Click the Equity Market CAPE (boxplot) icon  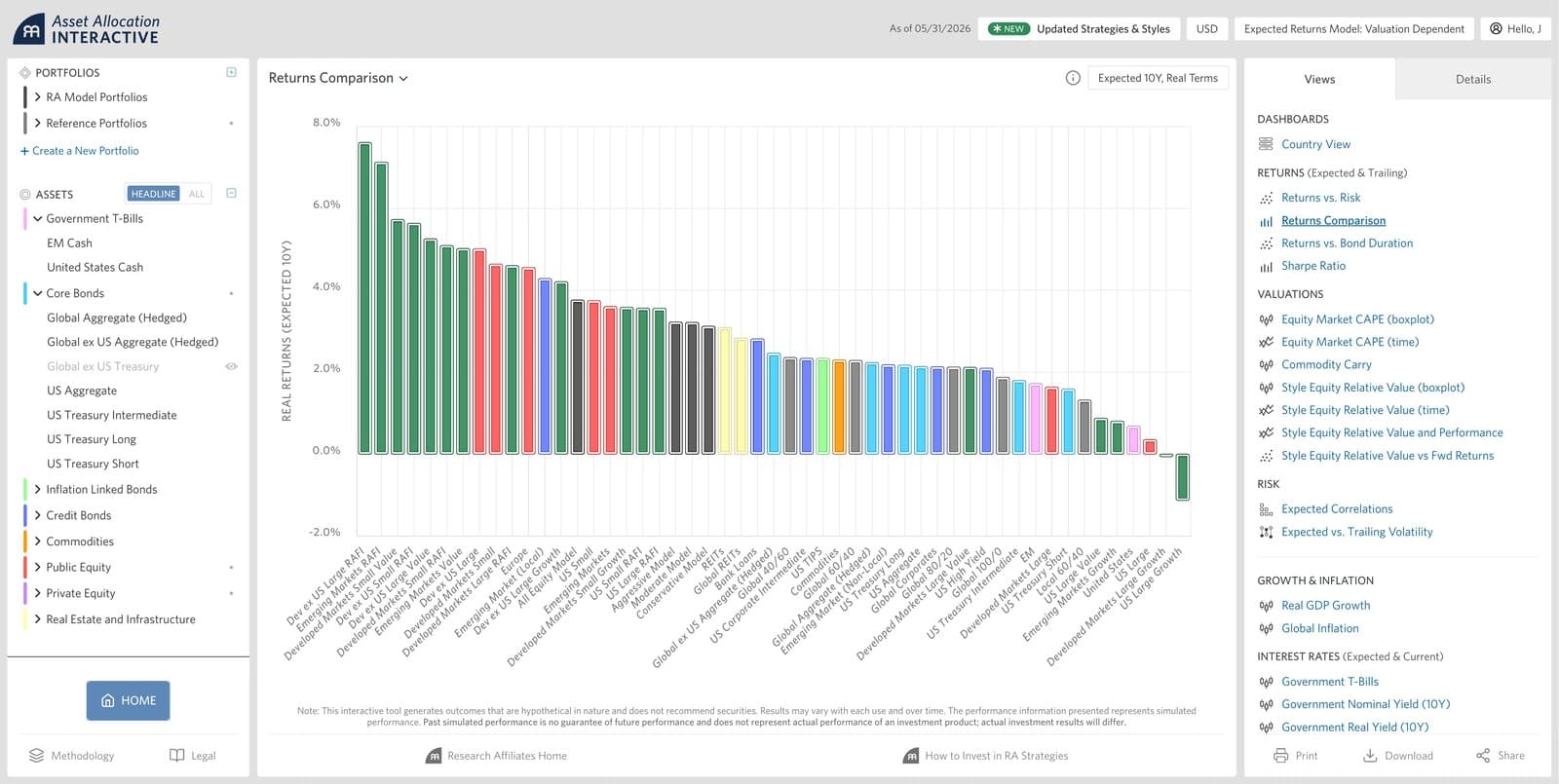tap(1266, 319)
